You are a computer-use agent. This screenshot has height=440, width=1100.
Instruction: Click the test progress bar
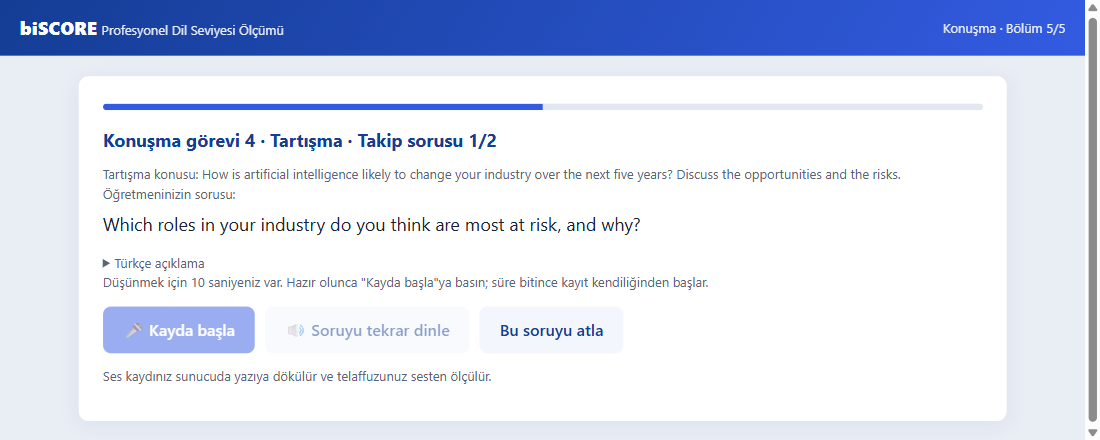pos(543,107)
